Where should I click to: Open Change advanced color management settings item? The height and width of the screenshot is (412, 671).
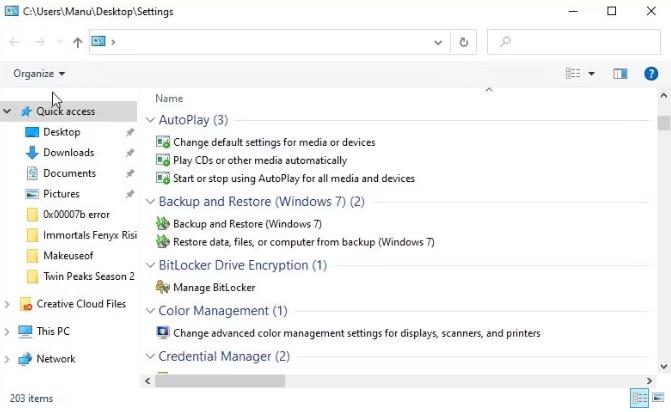[357, 333]
